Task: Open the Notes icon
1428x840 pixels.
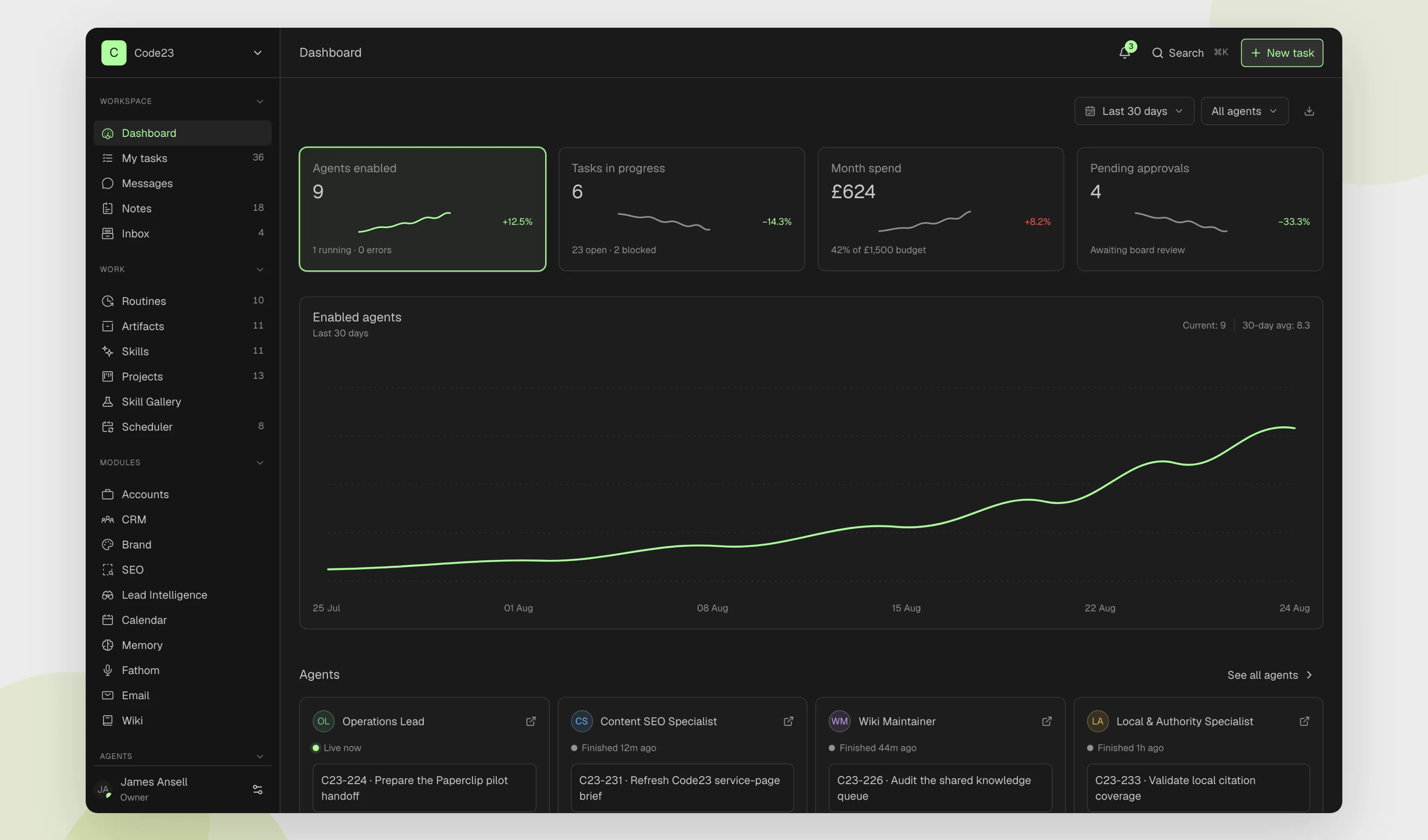Action: [x=108, y=209]
